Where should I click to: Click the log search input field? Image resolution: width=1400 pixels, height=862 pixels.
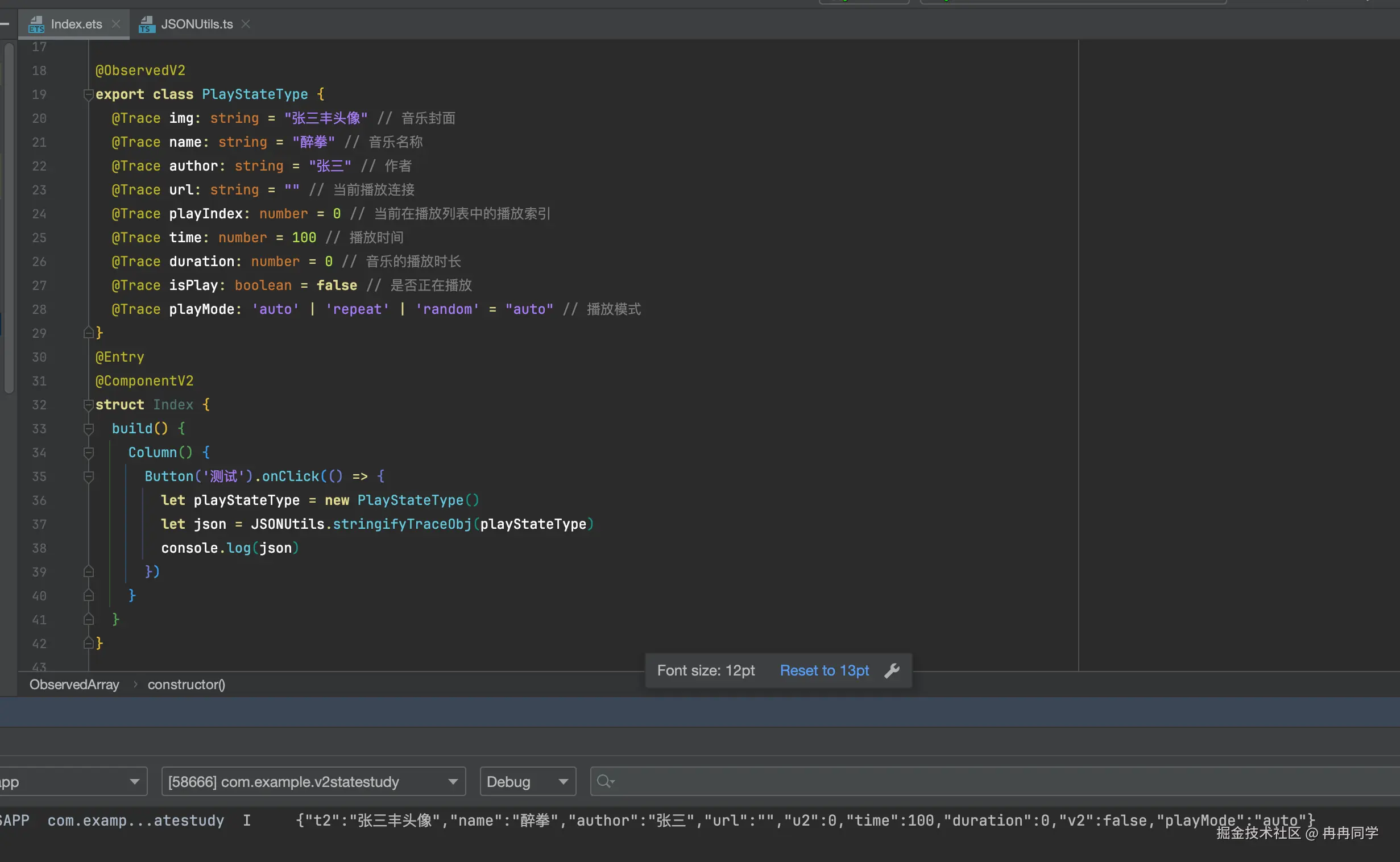coord(969,782)
